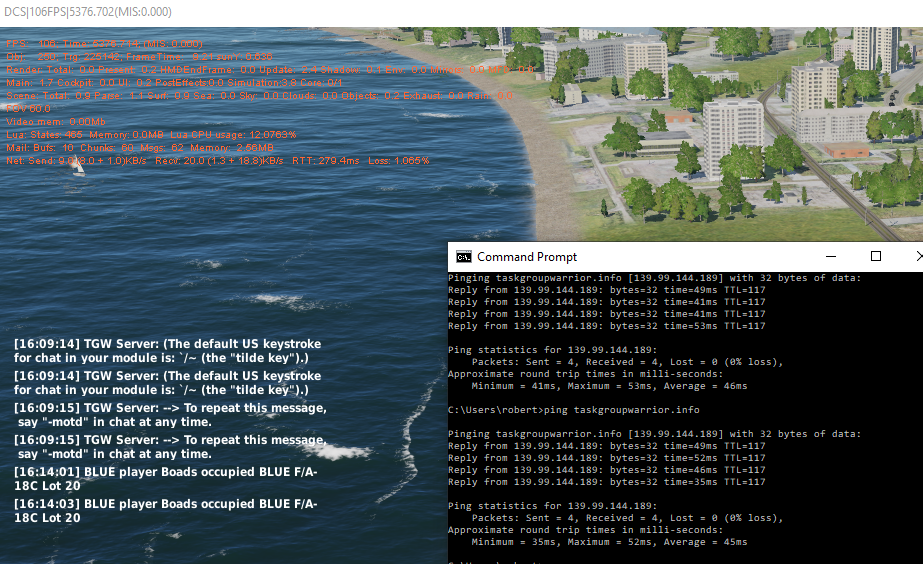Click the Command Prompt window icon

464,257
